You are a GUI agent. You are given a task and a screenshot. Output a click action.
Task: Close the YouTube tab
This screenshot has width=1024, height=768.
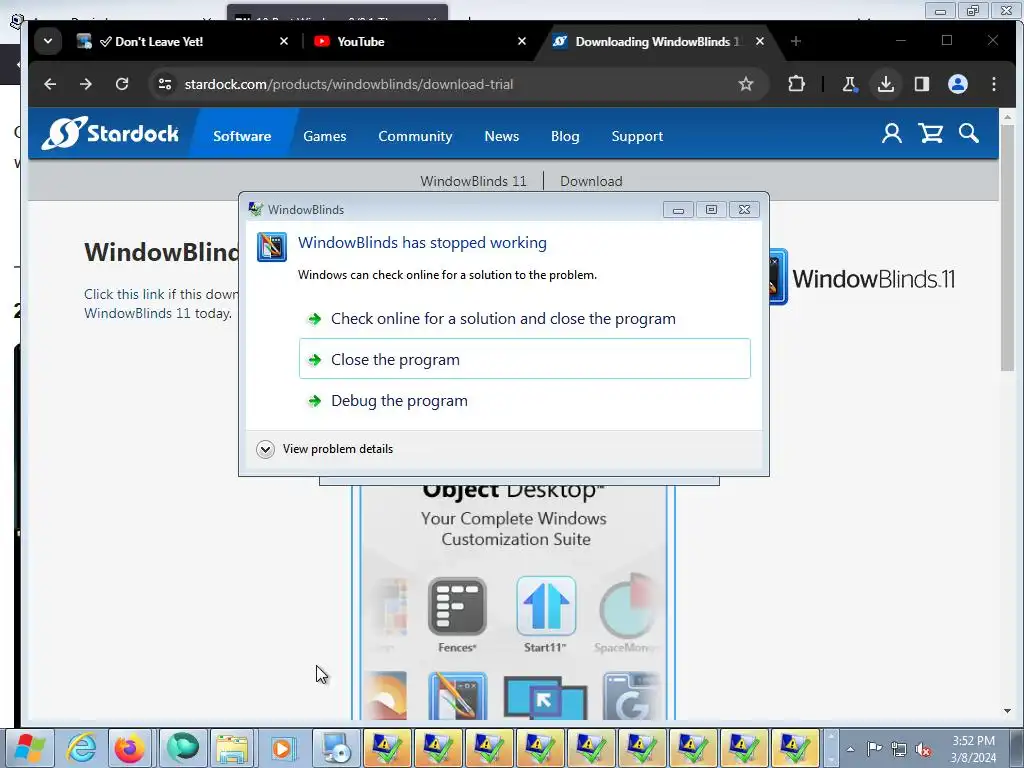tap(522, 41)
